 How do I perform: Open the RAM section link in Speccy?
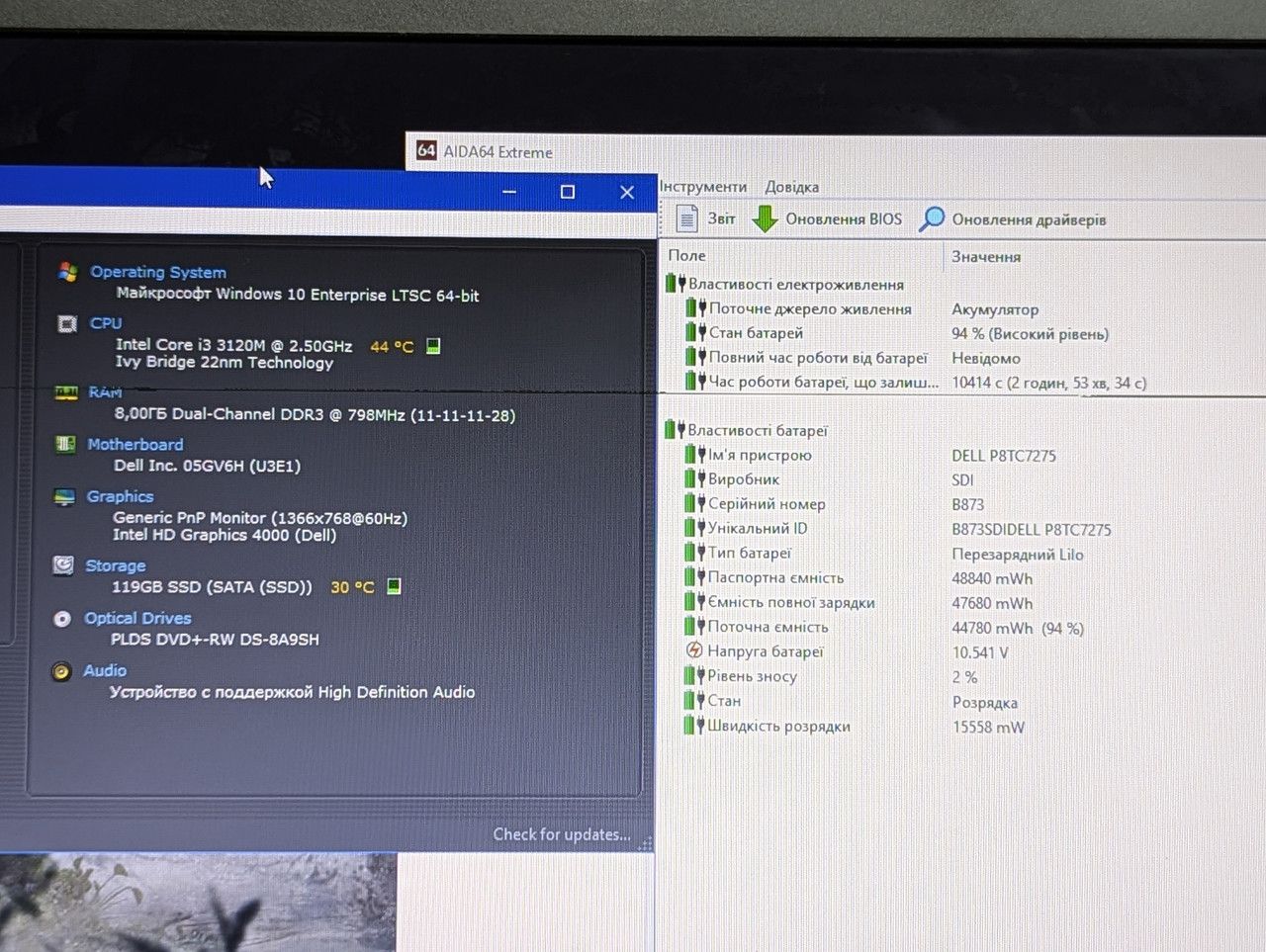pos(105,392)
